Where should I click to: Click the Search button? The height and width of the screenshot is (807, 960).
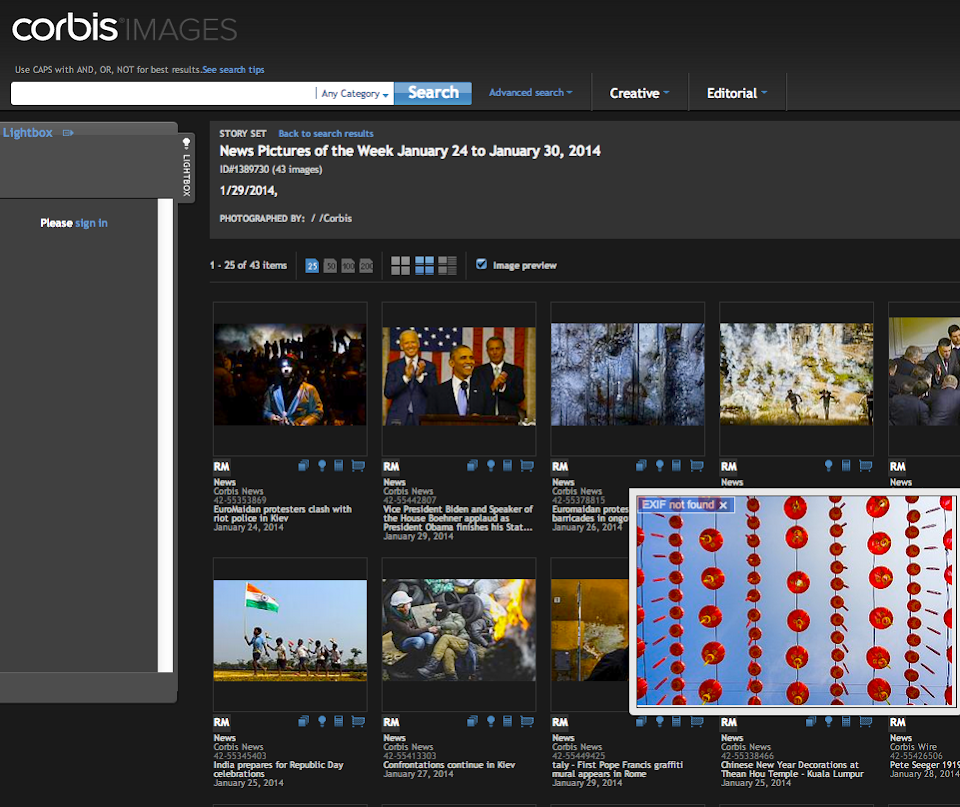[x=433, y=93]
